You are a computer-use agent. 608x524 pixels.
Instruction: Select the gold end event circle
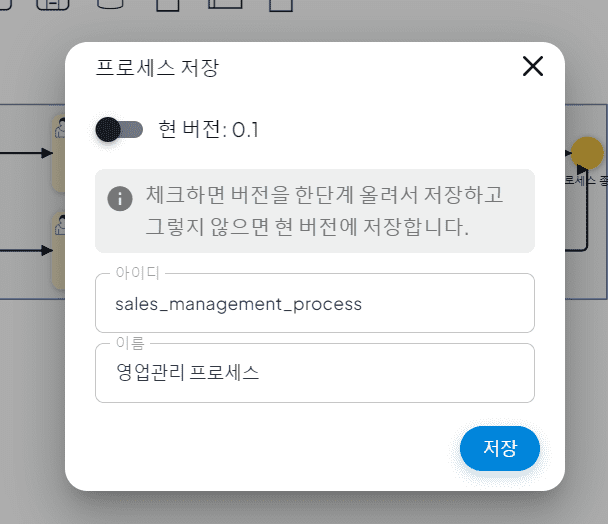click(x=587, y=153)
